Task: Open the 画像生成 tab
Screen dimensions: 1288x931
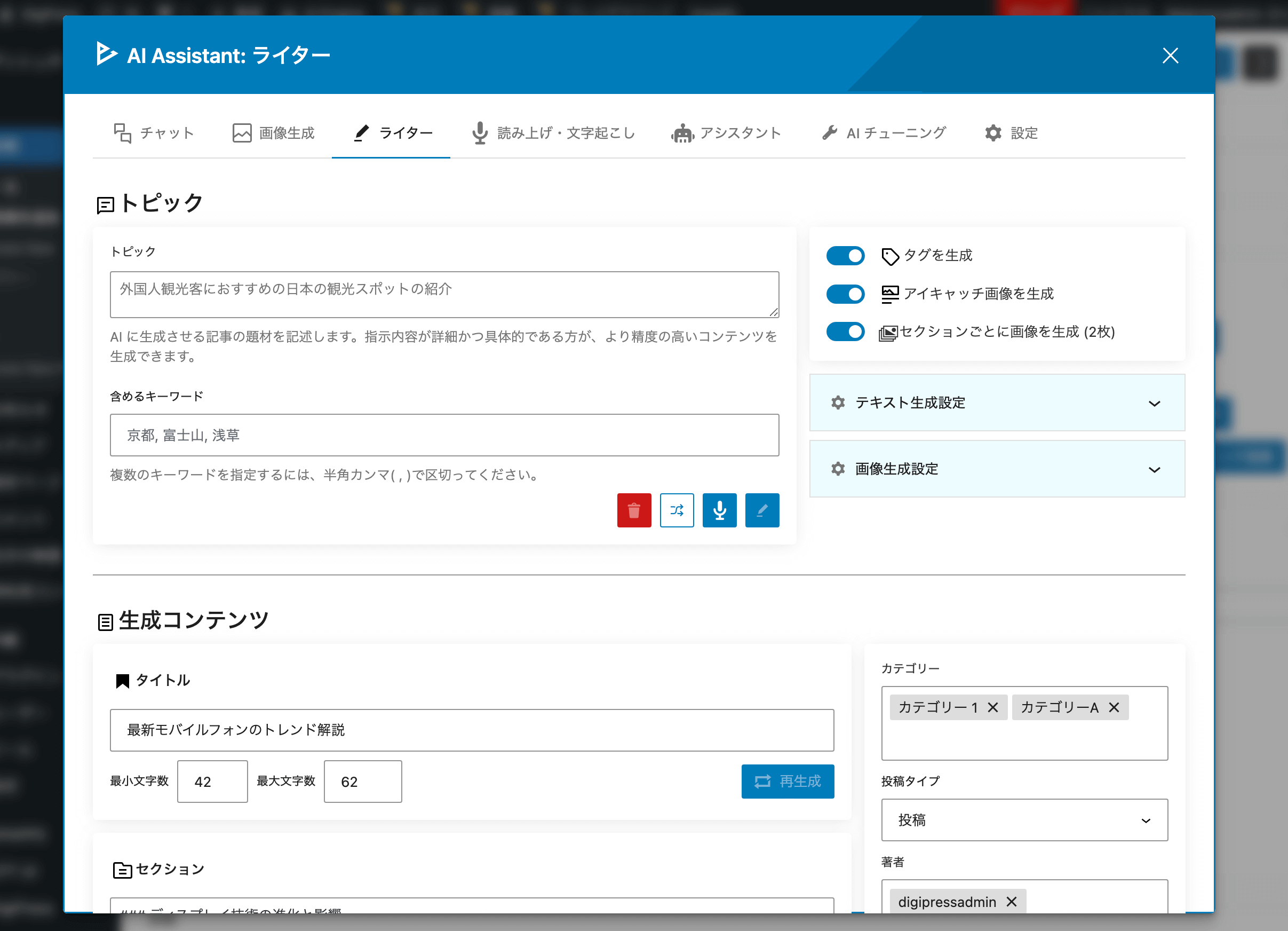Action: click(x=273, y=133)
